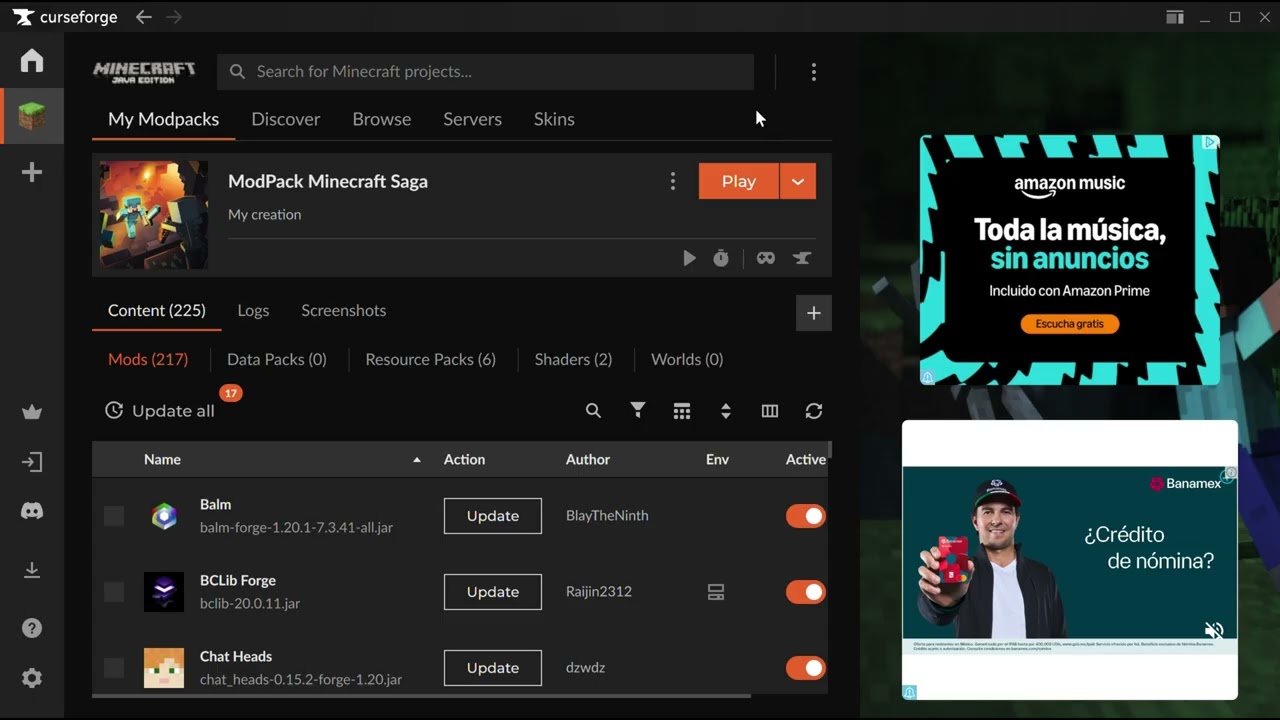Viewport: 1280px width, 720px height.
Task: Focus the Search for Minecraft projects field
Action: tap(486, 72)
